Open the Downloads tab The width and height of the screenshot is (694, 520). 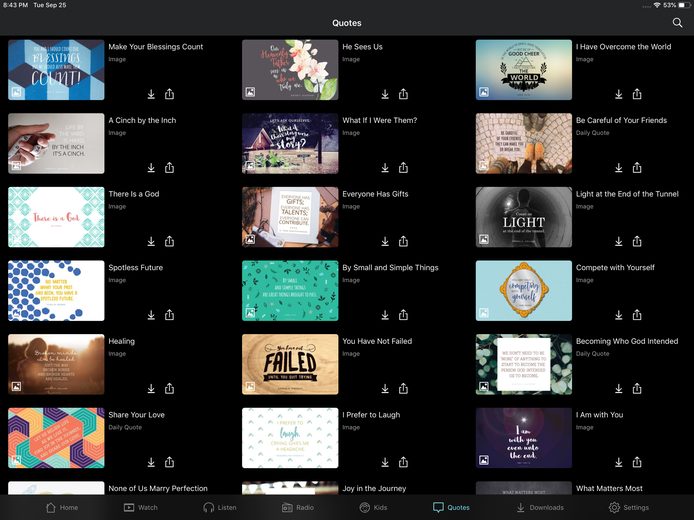tap(540, 507)
